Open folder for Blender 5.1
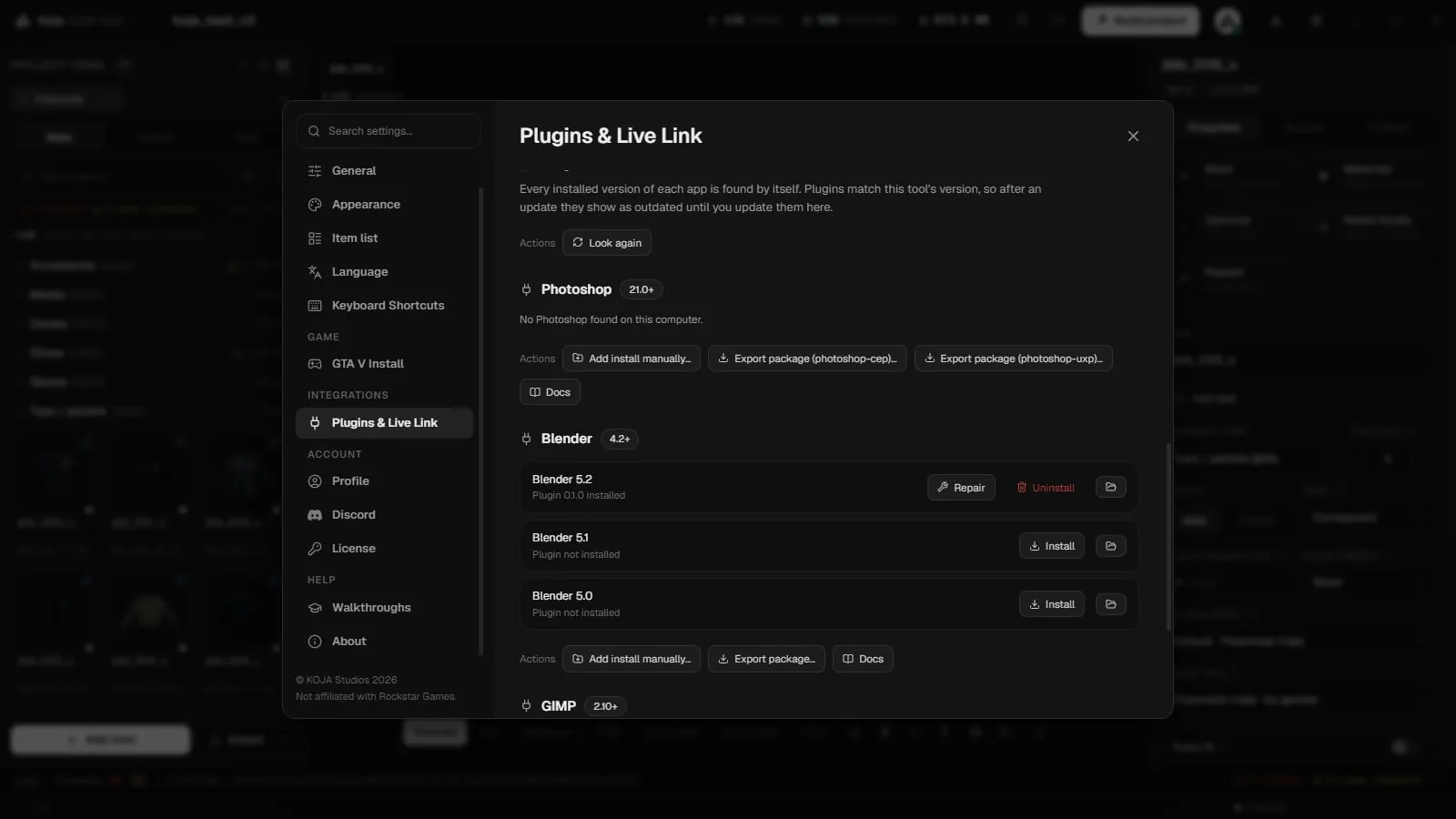Image resolution: width=1456 pixels, height=819 pixels. [x=1111, y=546]
